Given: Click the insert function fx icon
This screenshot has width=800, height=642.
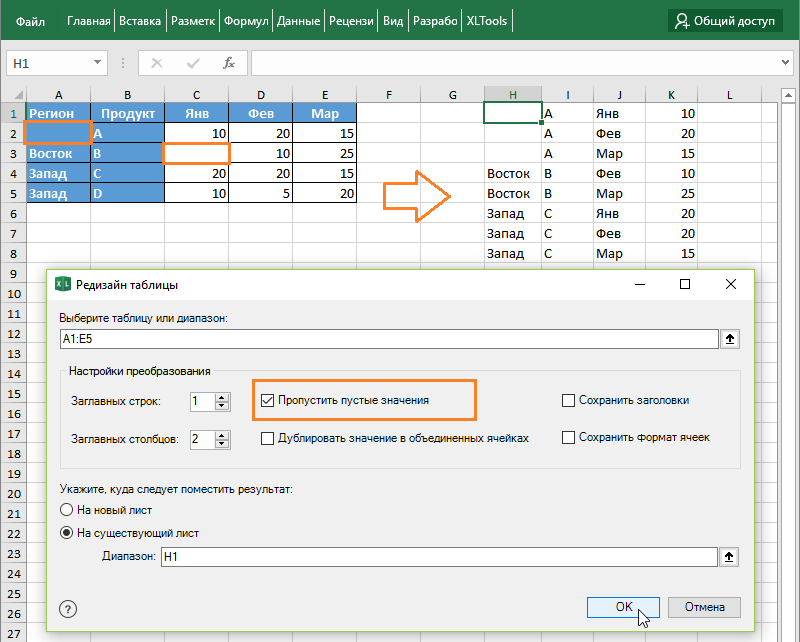Looking at the screenshot, I should [228, 63].
